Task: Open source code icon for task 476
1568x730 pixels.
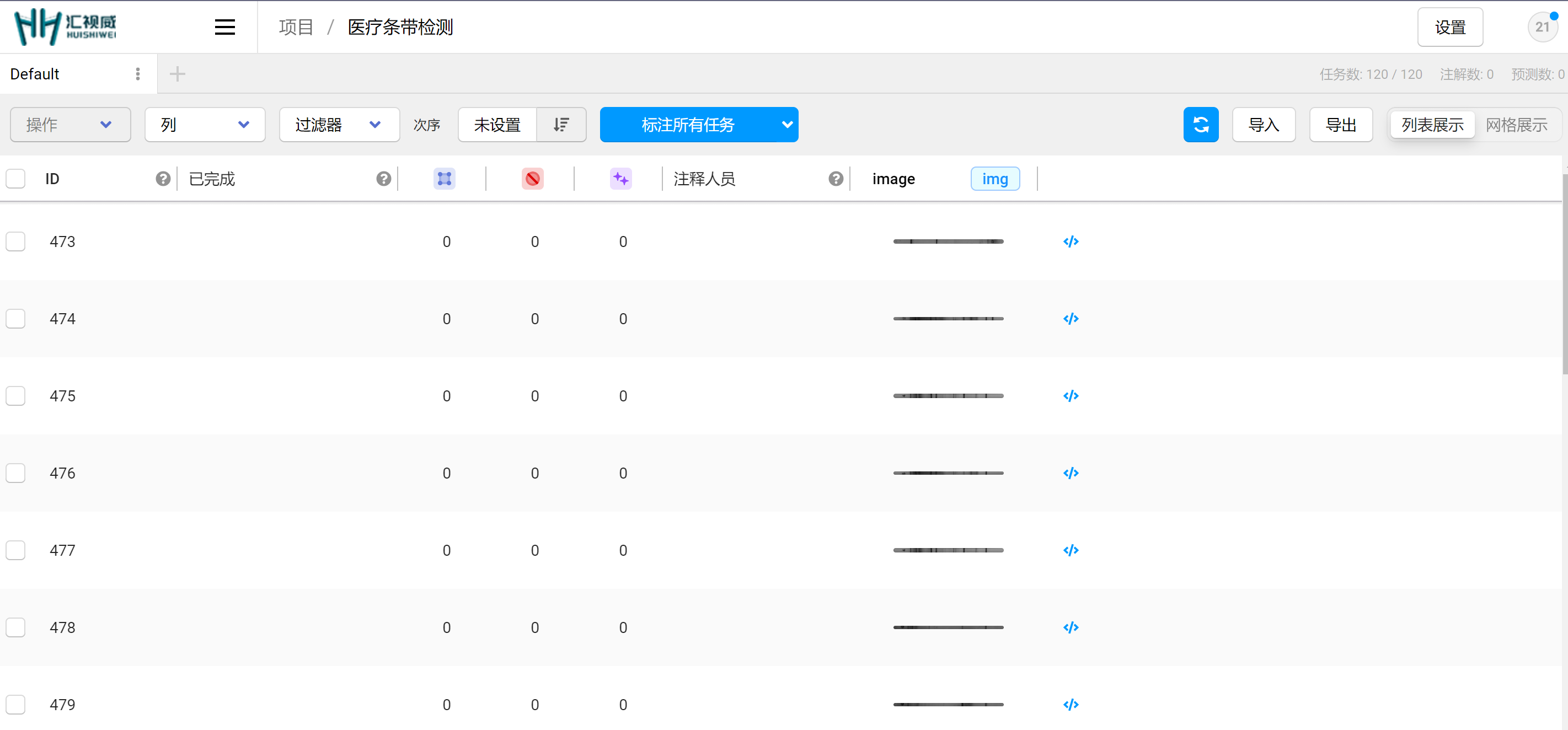Action: (1071, 473)
